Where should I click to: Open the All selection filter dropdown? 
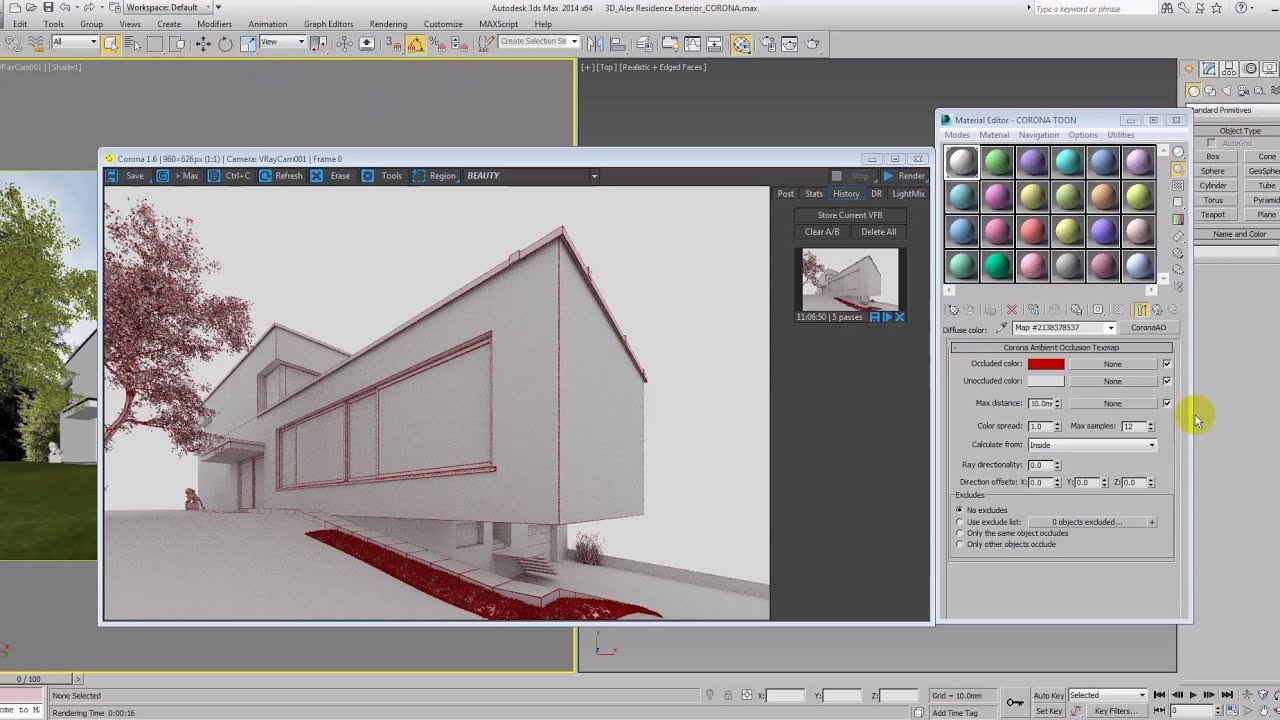click(74, 42)
